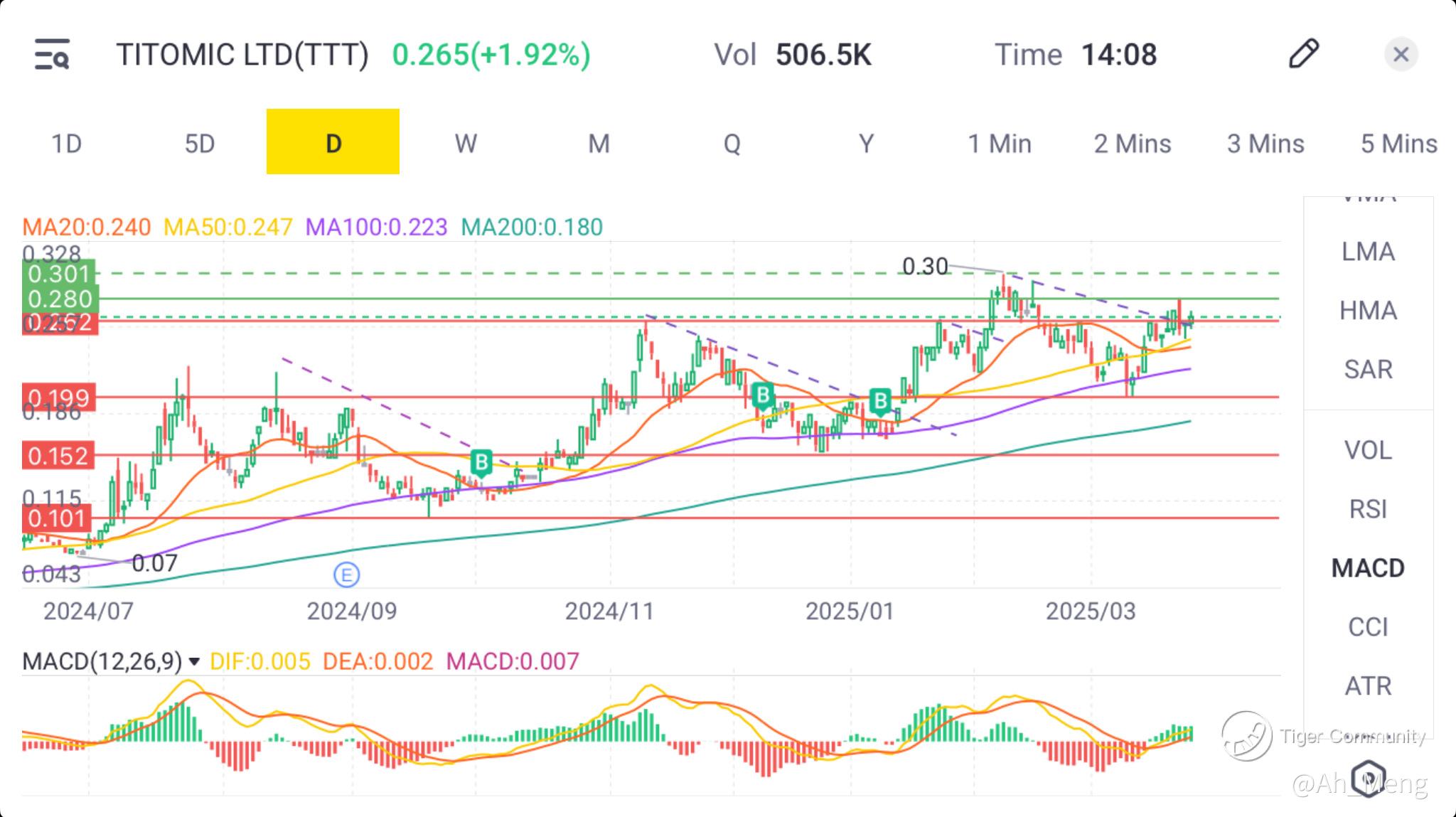Select the CCI indicator
Screen dimensions: 1456x817
pyautogui.click(x=1368, y=626)
